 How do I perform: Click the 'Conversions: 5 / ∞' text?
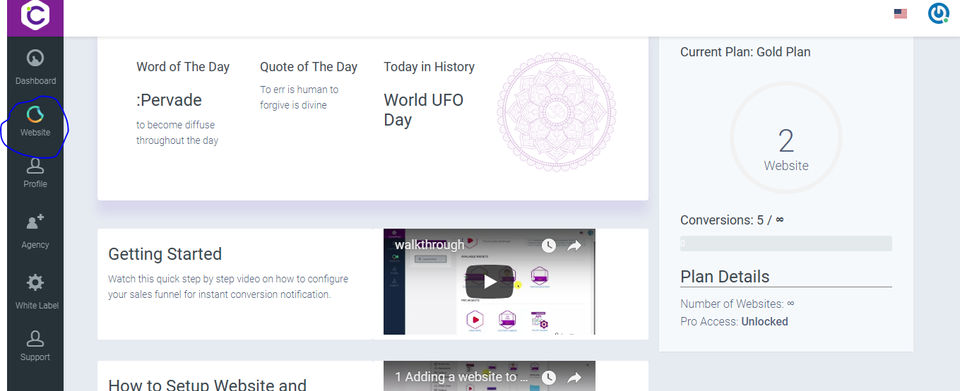point(732,220)
